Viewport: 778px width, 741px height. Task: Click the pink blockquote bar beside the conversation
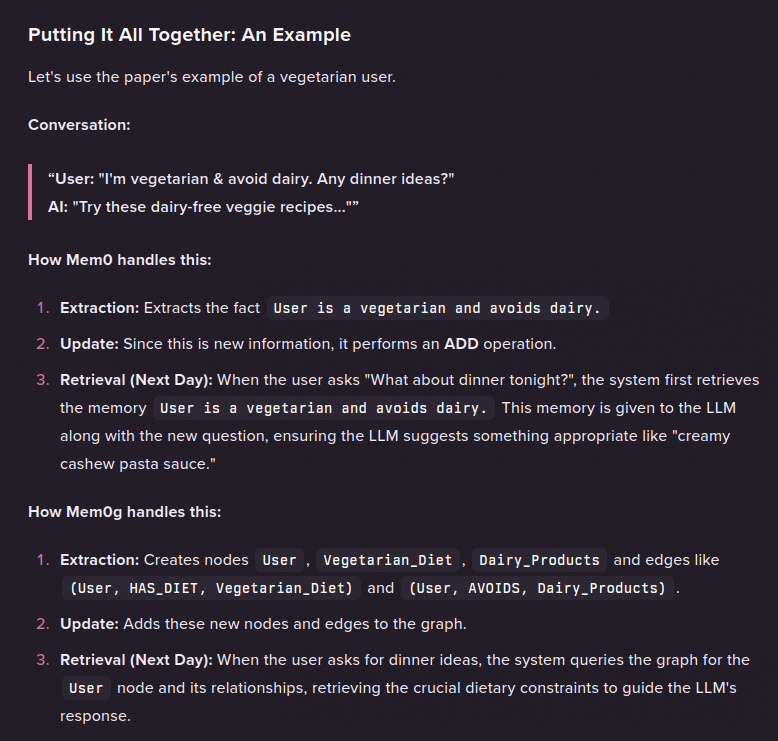coord(30,192)
